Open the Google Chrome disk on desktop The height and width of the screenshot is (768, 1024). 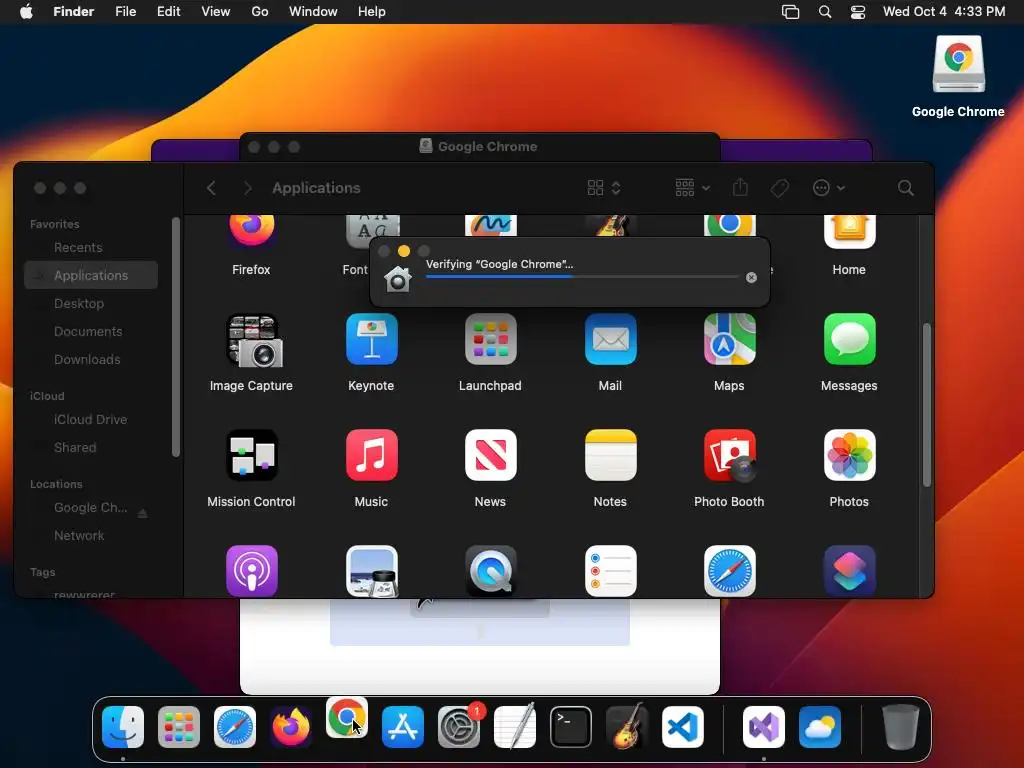click(958, 65)
